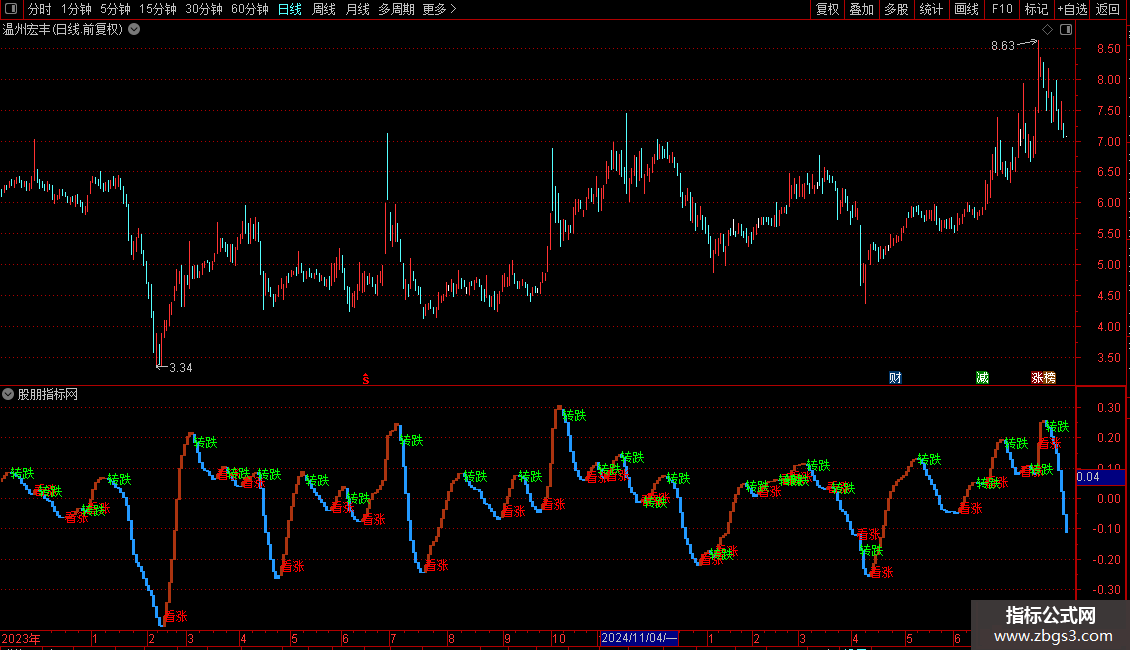1130x650 pixels.
Task: Click the 标记 mark button
Action: [1036, 9]
